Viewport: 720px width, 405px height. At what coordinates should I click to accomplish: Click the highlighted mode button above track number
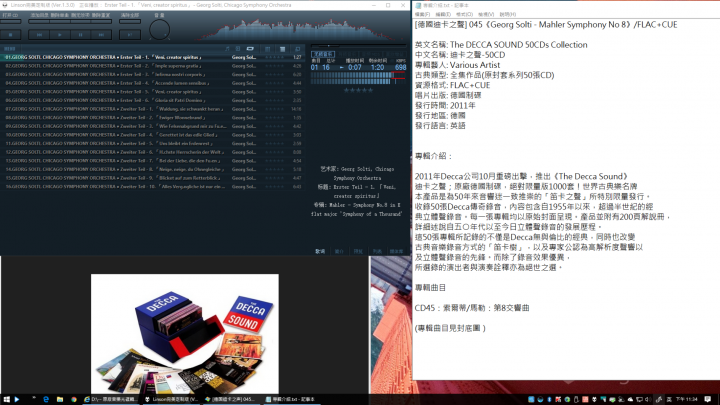tap(323, 54)
